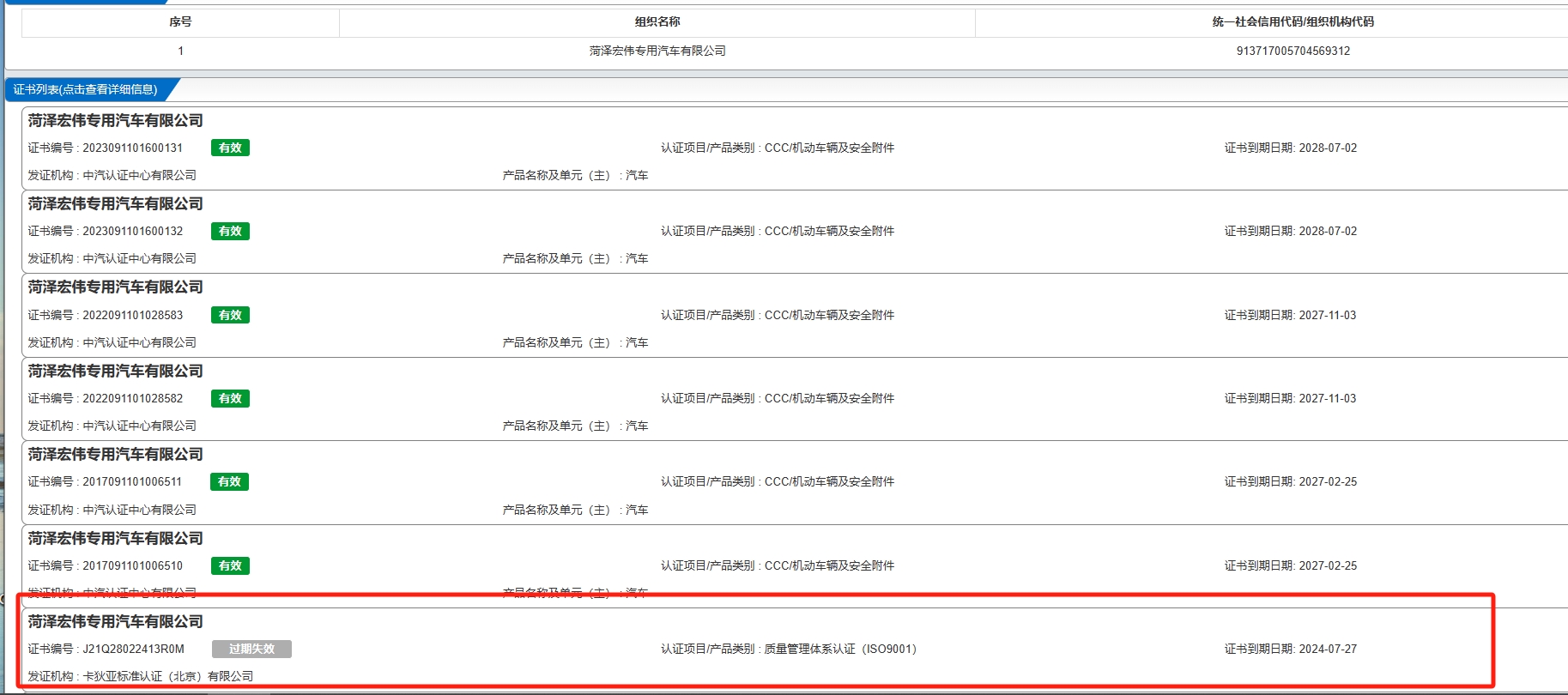Screen dimensions: 1568x695
Task: Select expiry date 2027-02-25 of certificate 2017091101006511
Action: [1328, 481]
